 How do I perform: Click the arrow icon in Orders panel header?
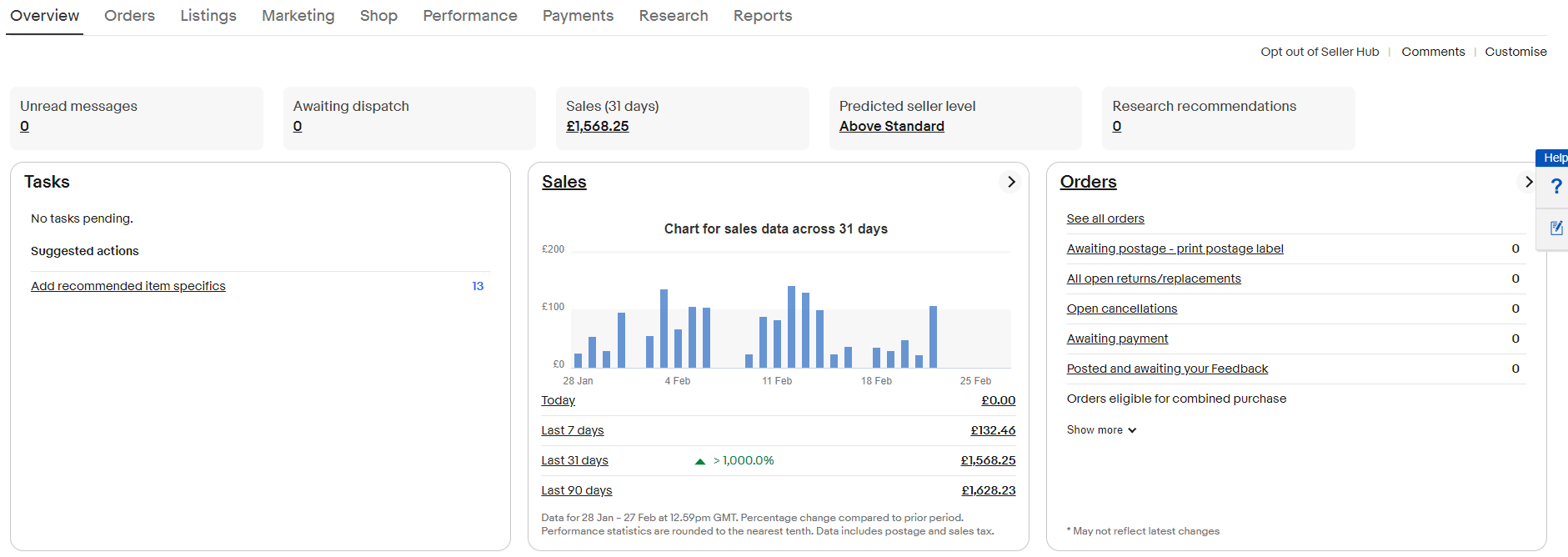1528,182
